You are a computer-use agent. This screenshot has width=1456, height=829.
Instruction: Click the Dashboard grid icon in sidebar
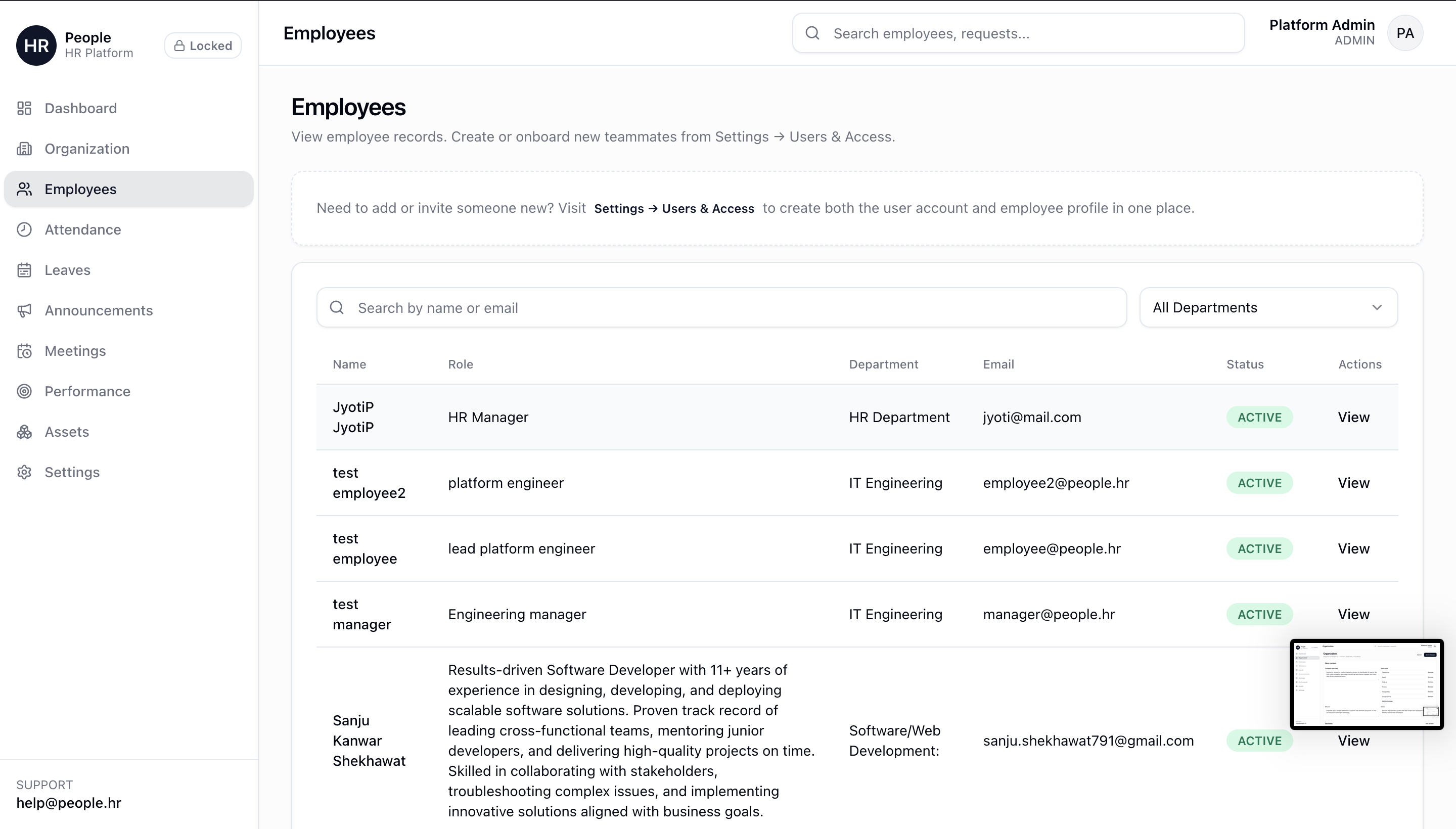(24, 108)
